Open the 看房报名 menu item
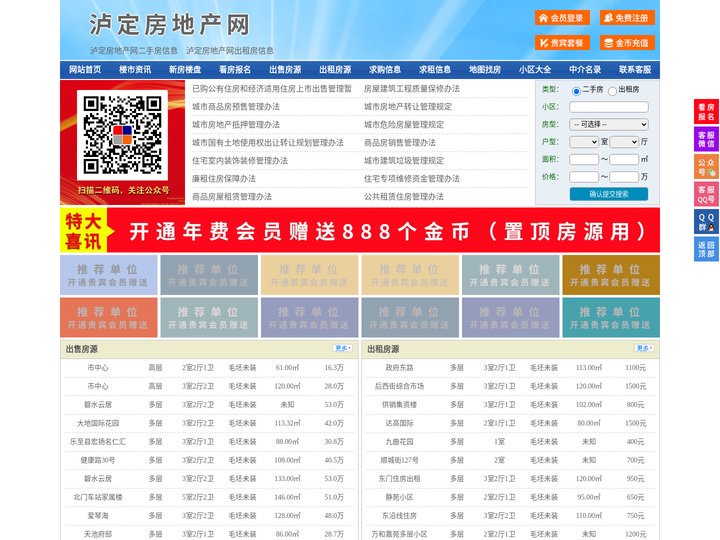Screen dimensions: 720x540 235,70
